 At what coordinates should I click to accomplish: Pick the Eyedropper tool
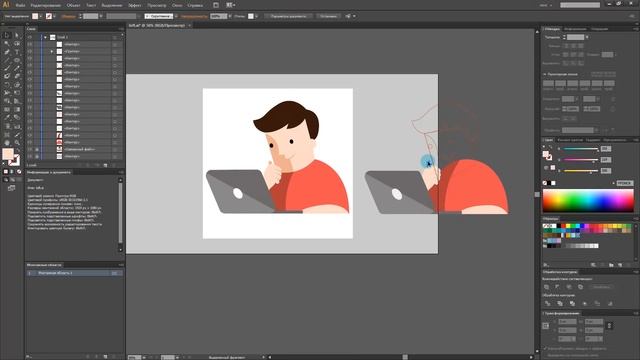coord(7,118)
